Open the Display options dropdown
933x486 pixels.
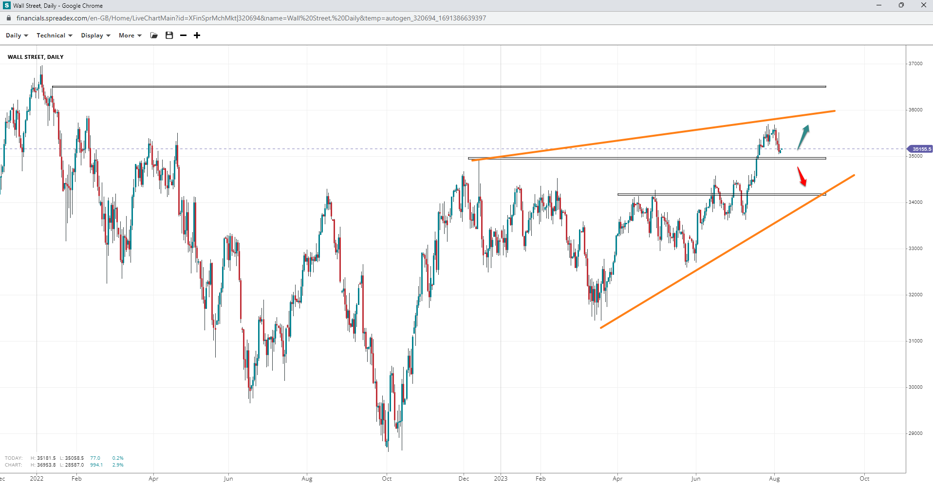pyautogui.click(x=95, y=36)
